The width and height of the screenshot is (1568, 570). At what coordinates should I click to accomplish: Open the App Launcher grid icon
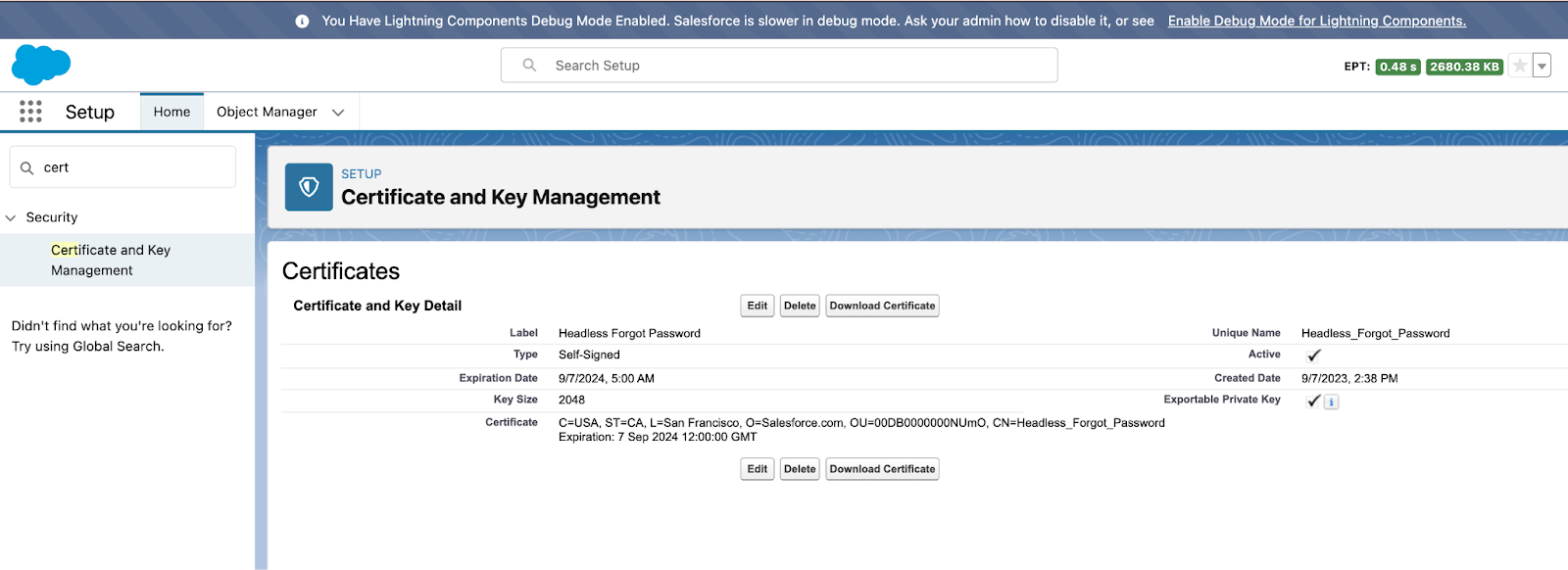pyautogui.click(x=30, y=112)
